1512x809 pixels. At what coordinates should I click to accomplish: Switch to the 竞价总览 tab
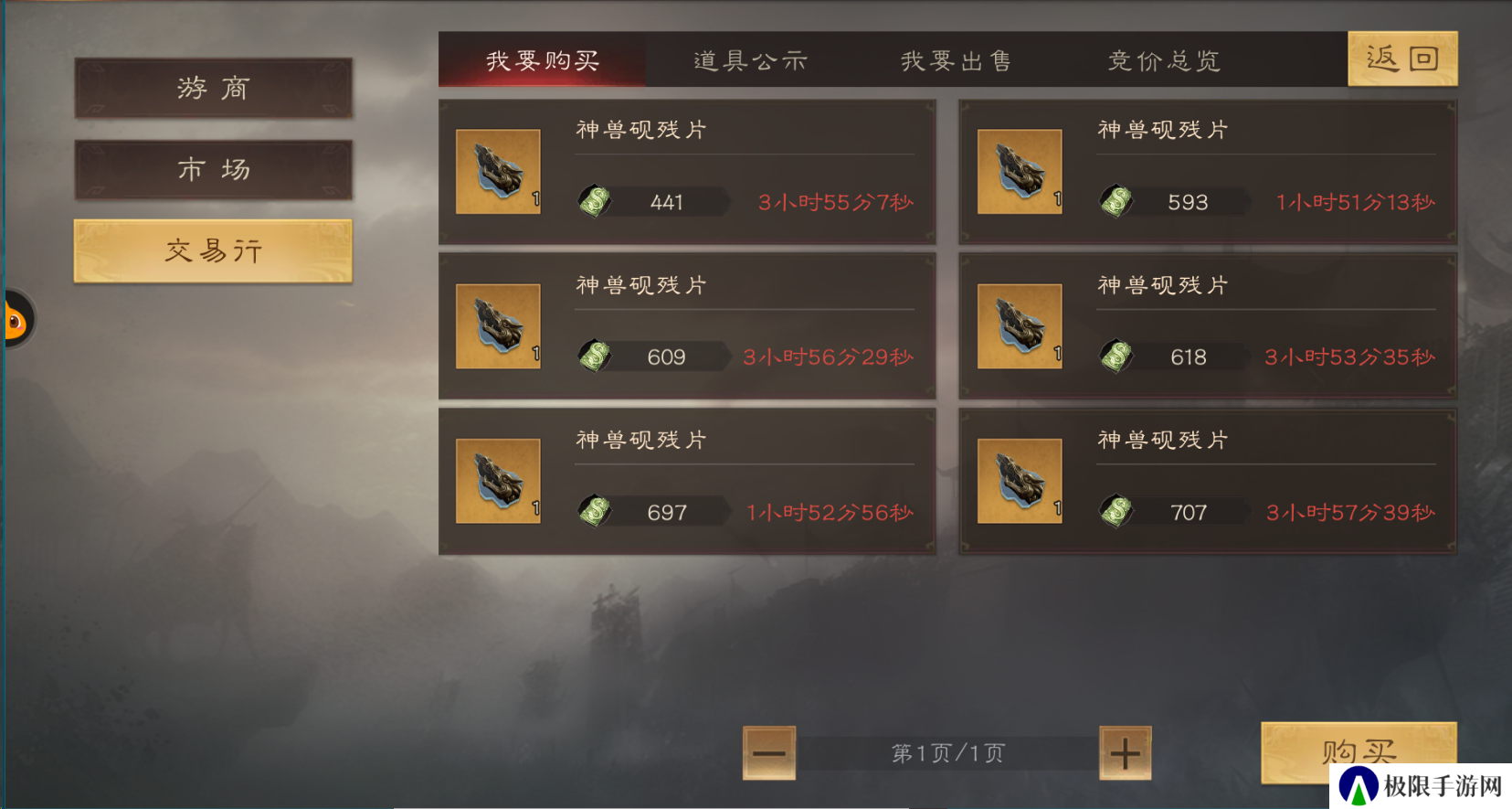tap(1164, 60)
